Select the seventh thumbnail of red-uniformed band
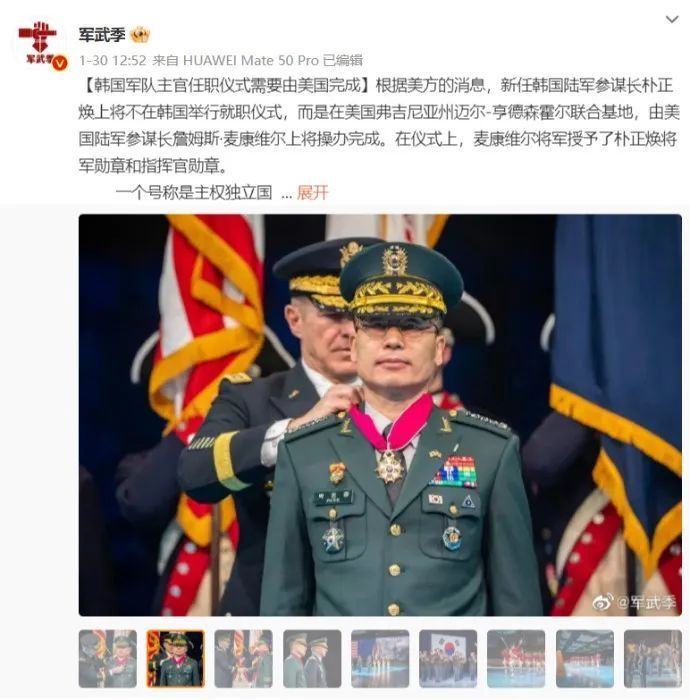 pos(516,658)
